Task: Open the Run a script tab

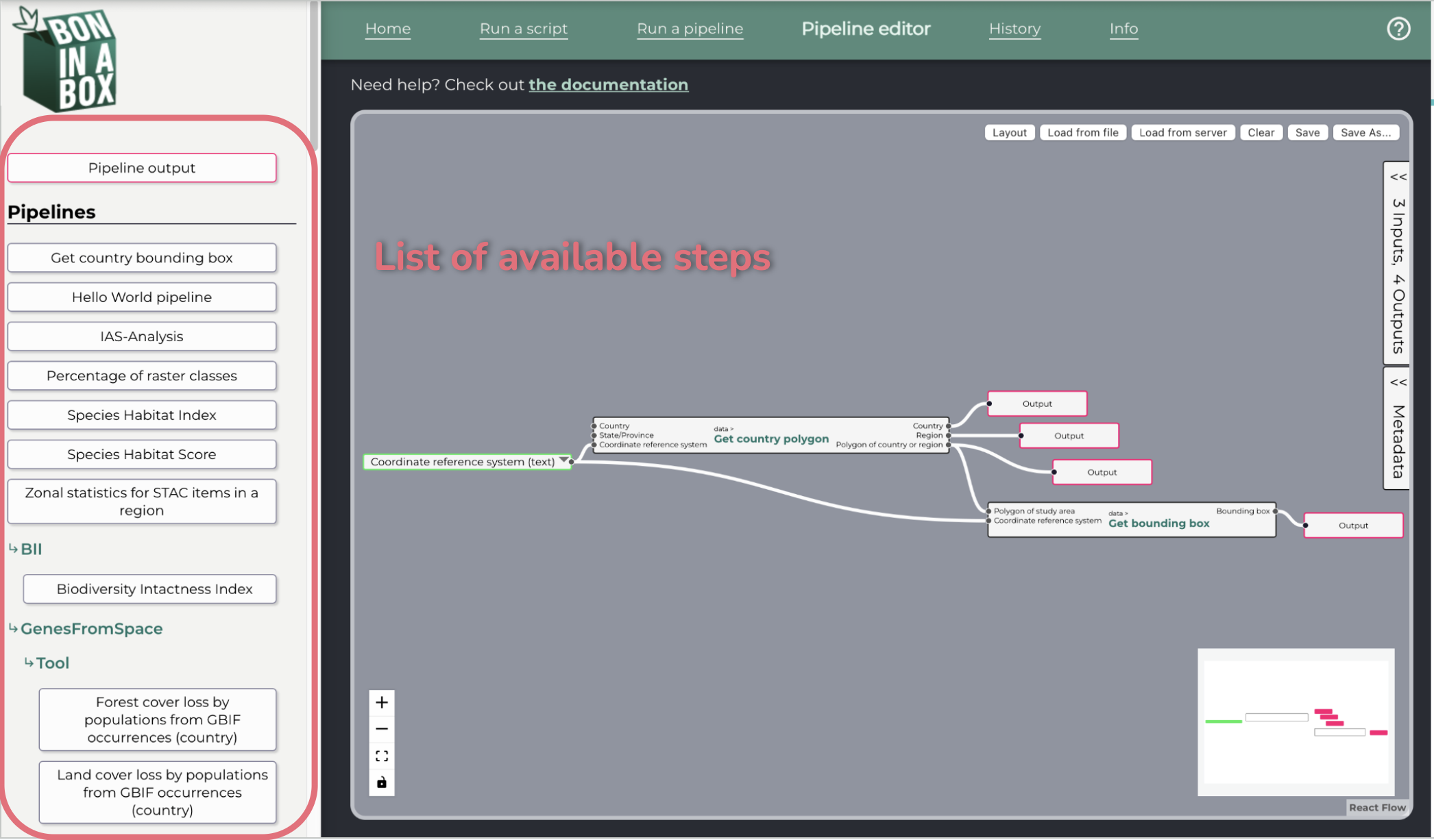Action: 524,29
